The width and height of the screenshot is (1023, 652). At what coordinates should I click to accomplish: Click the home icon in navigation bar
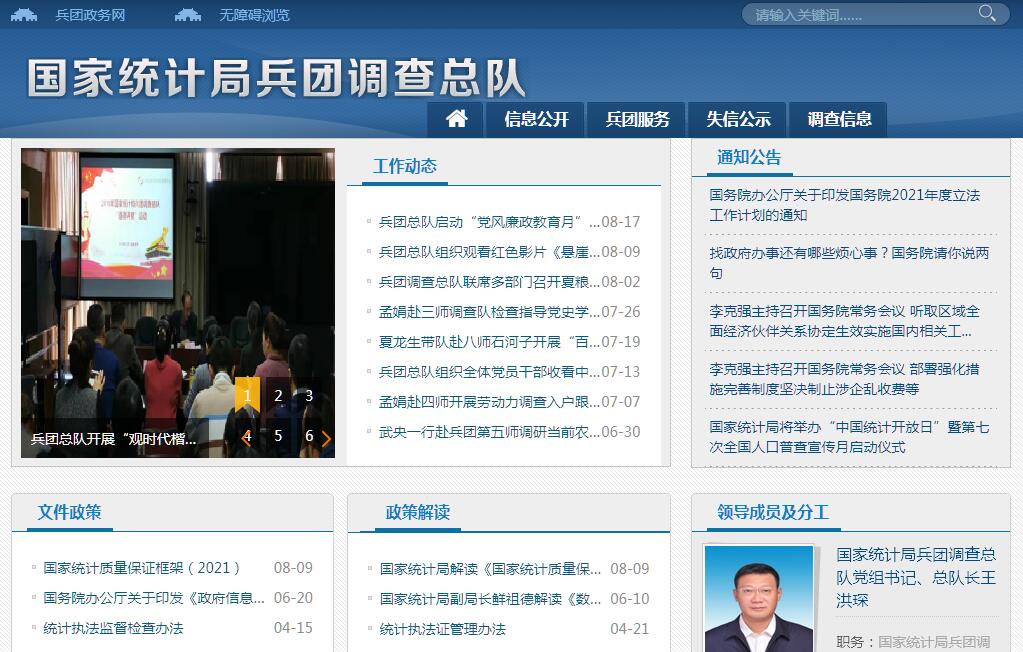(x=456, y=119)
